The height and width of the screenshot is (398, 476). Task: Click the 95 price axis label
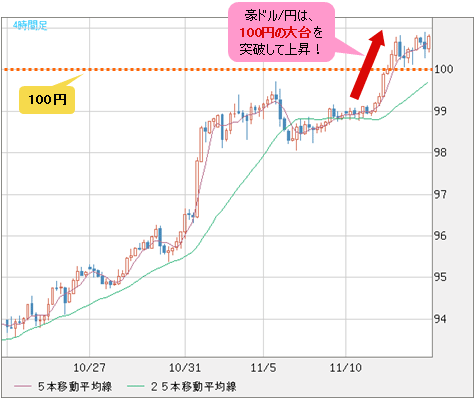[x=440, y=277]
